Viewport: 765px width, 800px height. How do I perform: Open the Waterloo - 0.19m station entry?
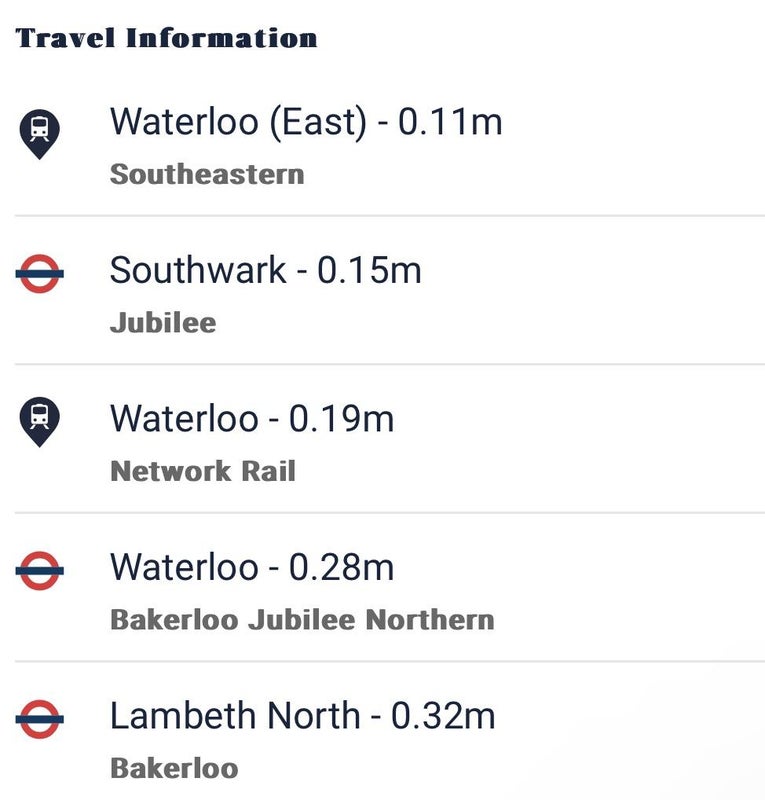point(252,418)
